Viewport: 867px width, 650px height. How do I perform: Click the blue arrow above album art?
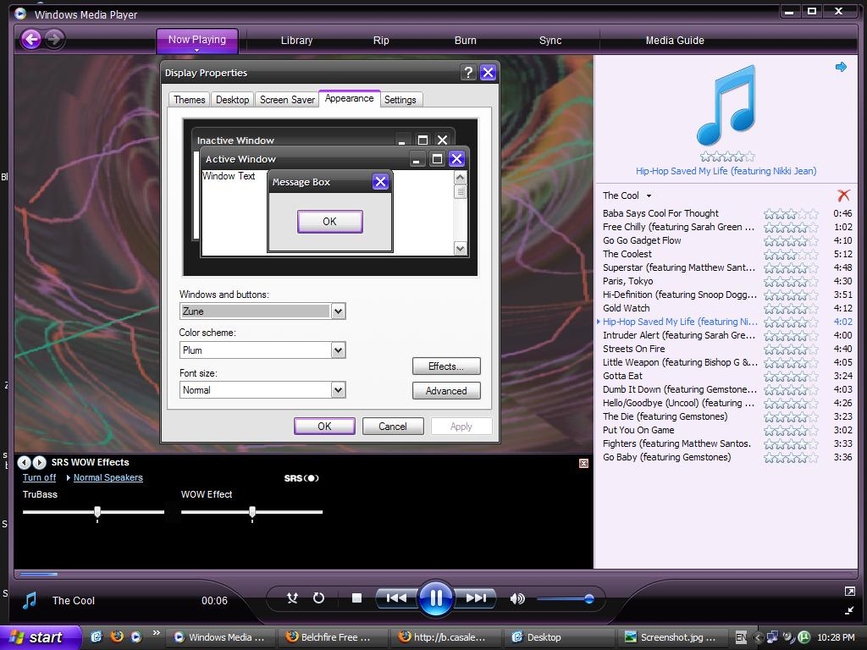(841, 67)
